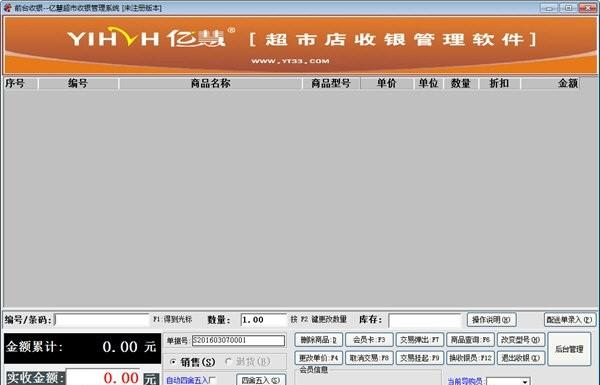Click the 数量 quantity field showing 1.00
600x385 pixels.
264,320
